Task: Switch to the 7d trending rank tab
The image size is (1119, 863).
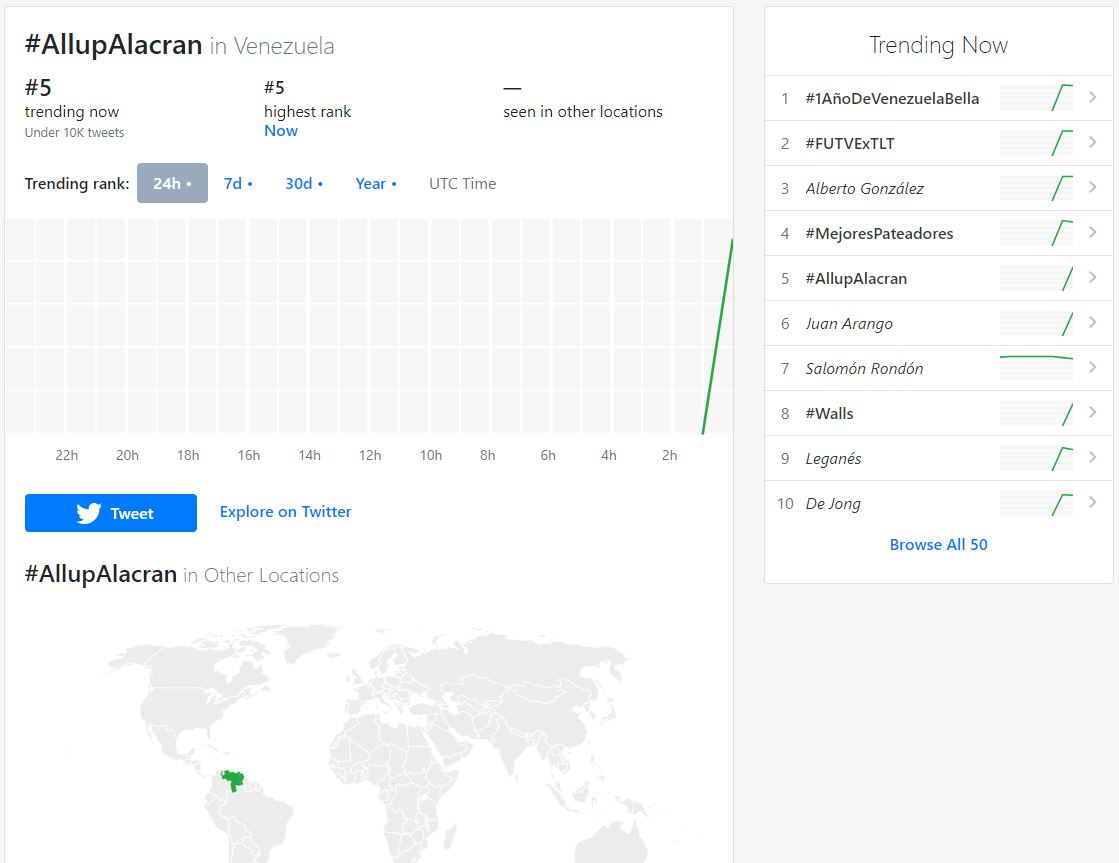Action: click(x=238, y=183)
